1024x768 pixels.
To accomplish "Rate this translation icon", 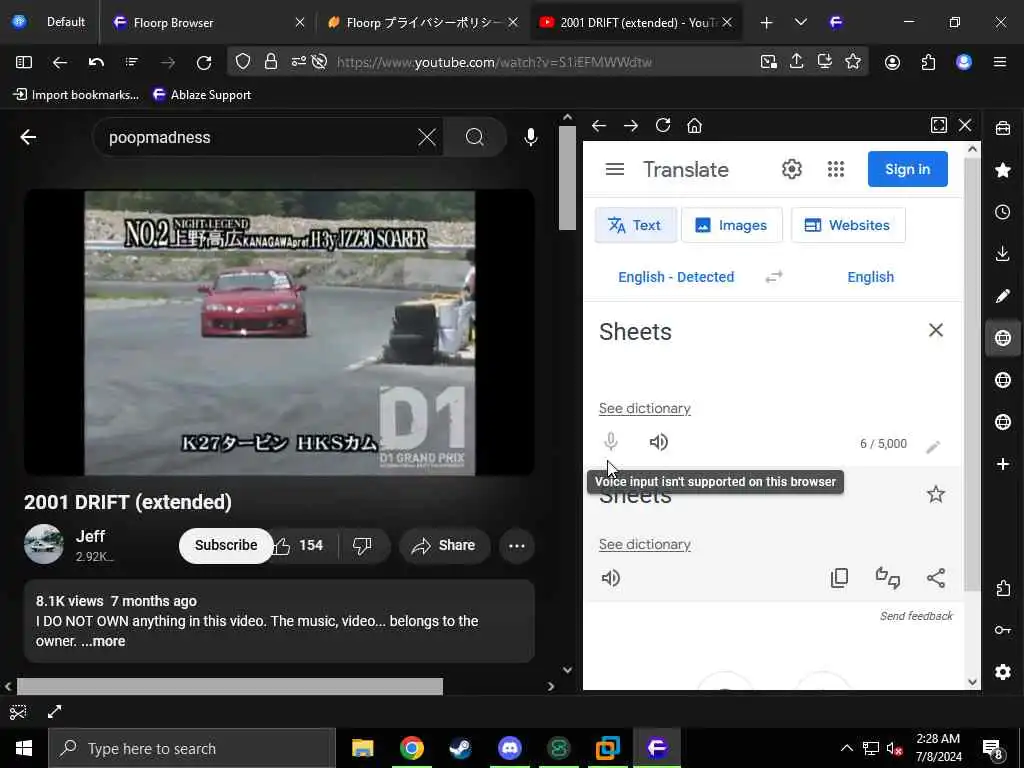I will pos(888,577).
